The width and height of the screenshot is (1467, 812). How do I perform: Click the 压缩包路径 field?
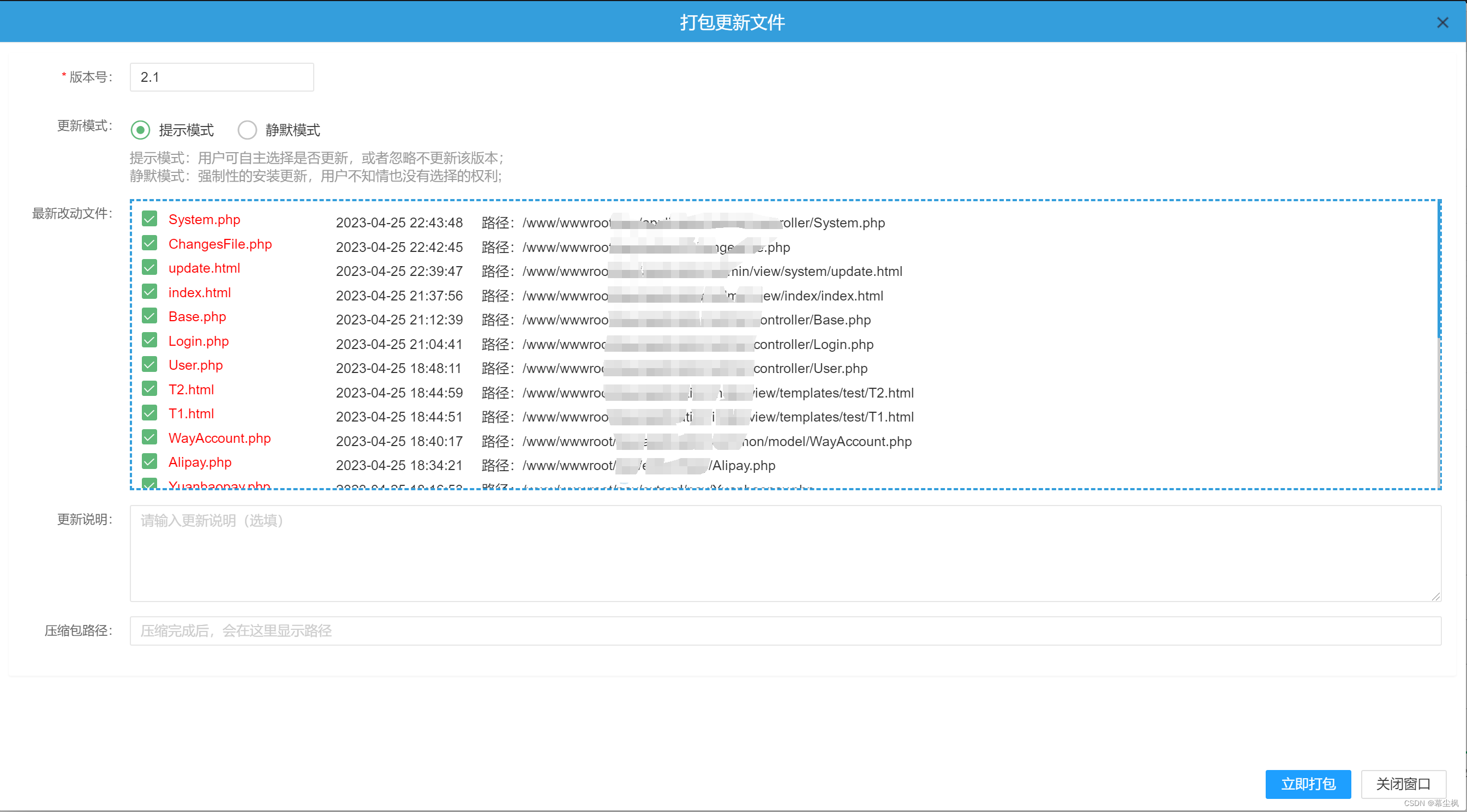pyautogui.click(x=785, y=630)
